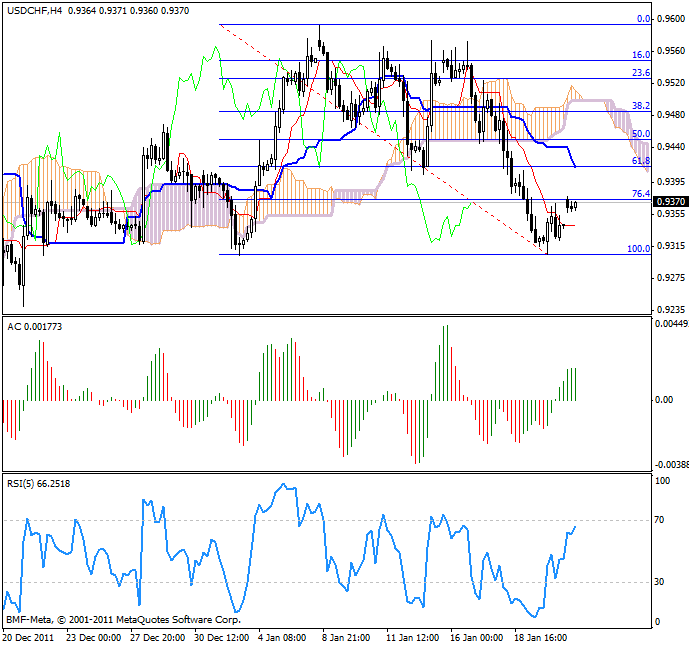Select the 61.8 Fibonacci level label
This screenshot has width=689, height=645.
[641, 160]
